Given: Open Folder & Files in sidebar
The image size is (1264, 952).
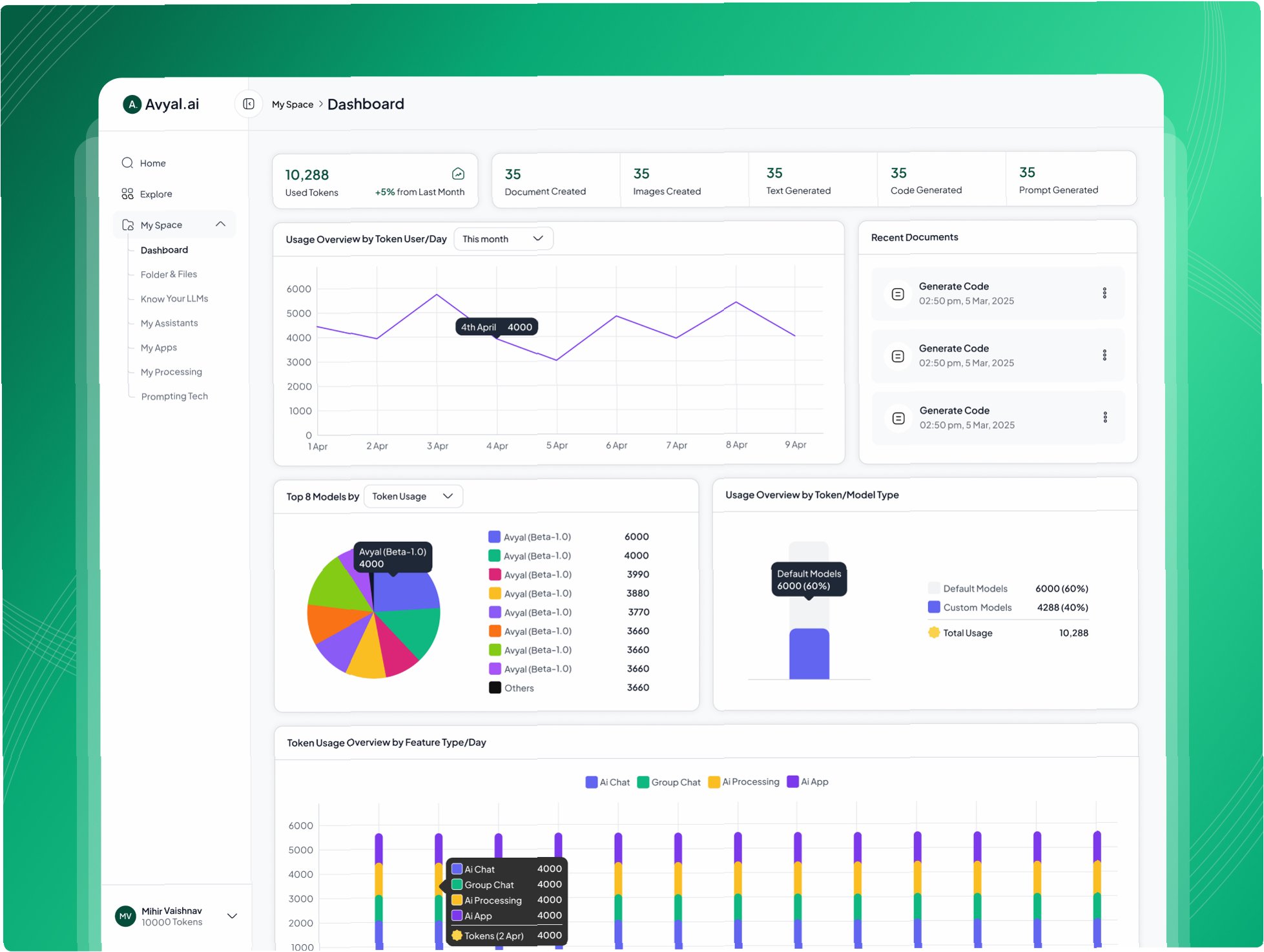Looking at the screenshot, I should point(169,274).
